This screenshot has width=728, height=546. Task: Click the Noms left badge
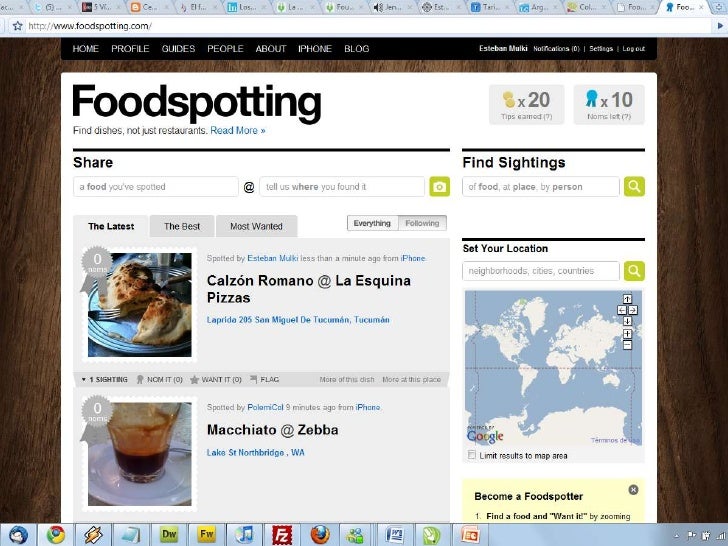click(609, 104)
